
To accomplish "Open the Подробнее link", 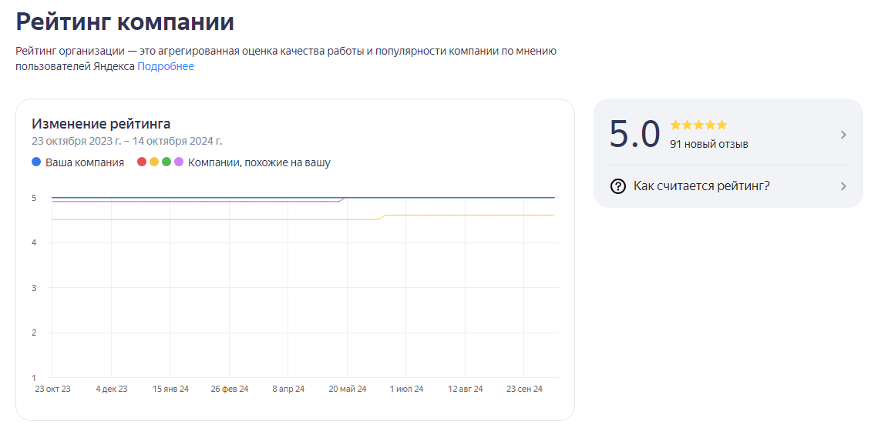I will (x=166, y=67).
